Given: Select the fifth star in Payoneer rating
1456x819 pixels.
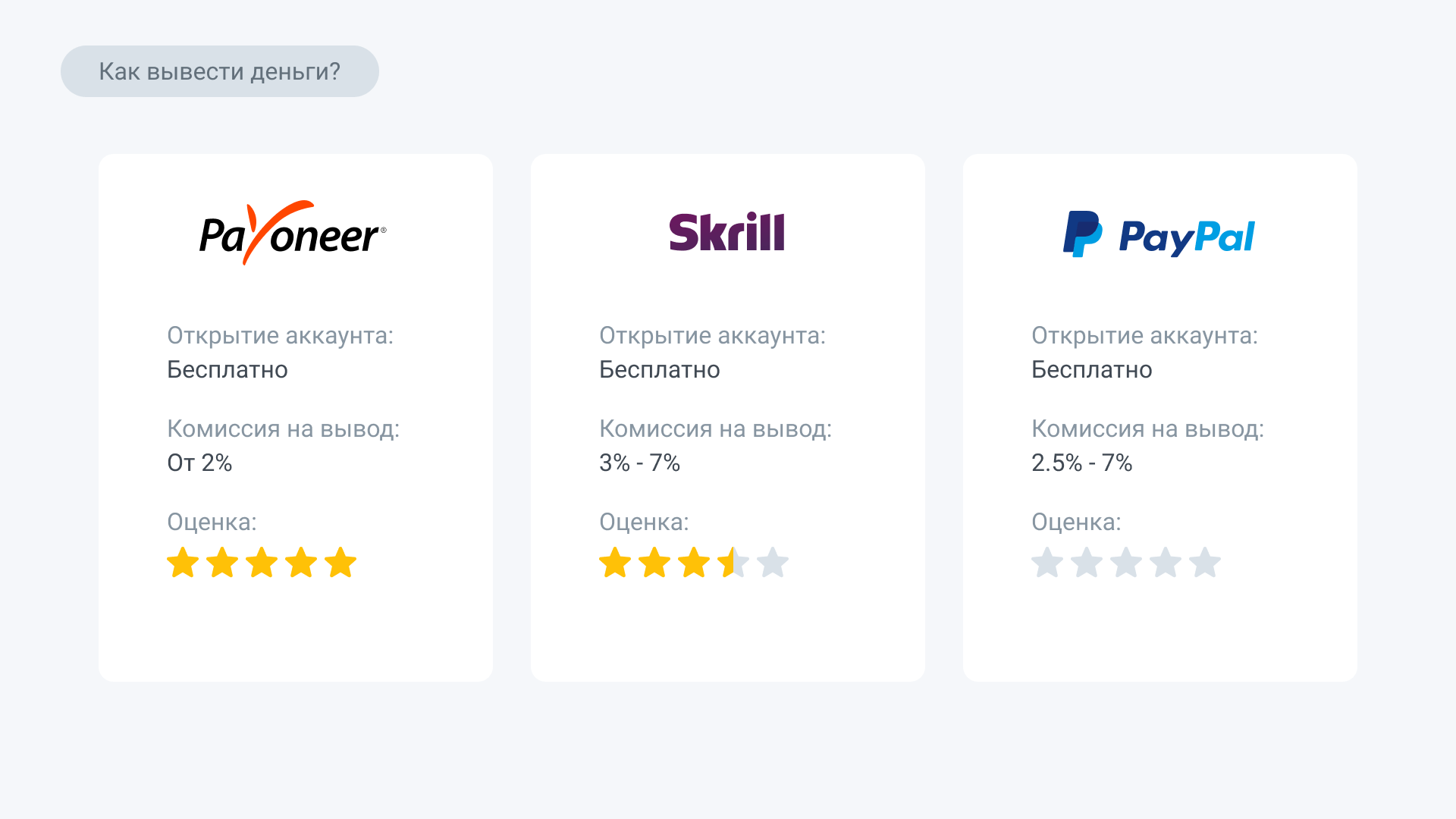Looking at the screenshot, I should (340, 563).
